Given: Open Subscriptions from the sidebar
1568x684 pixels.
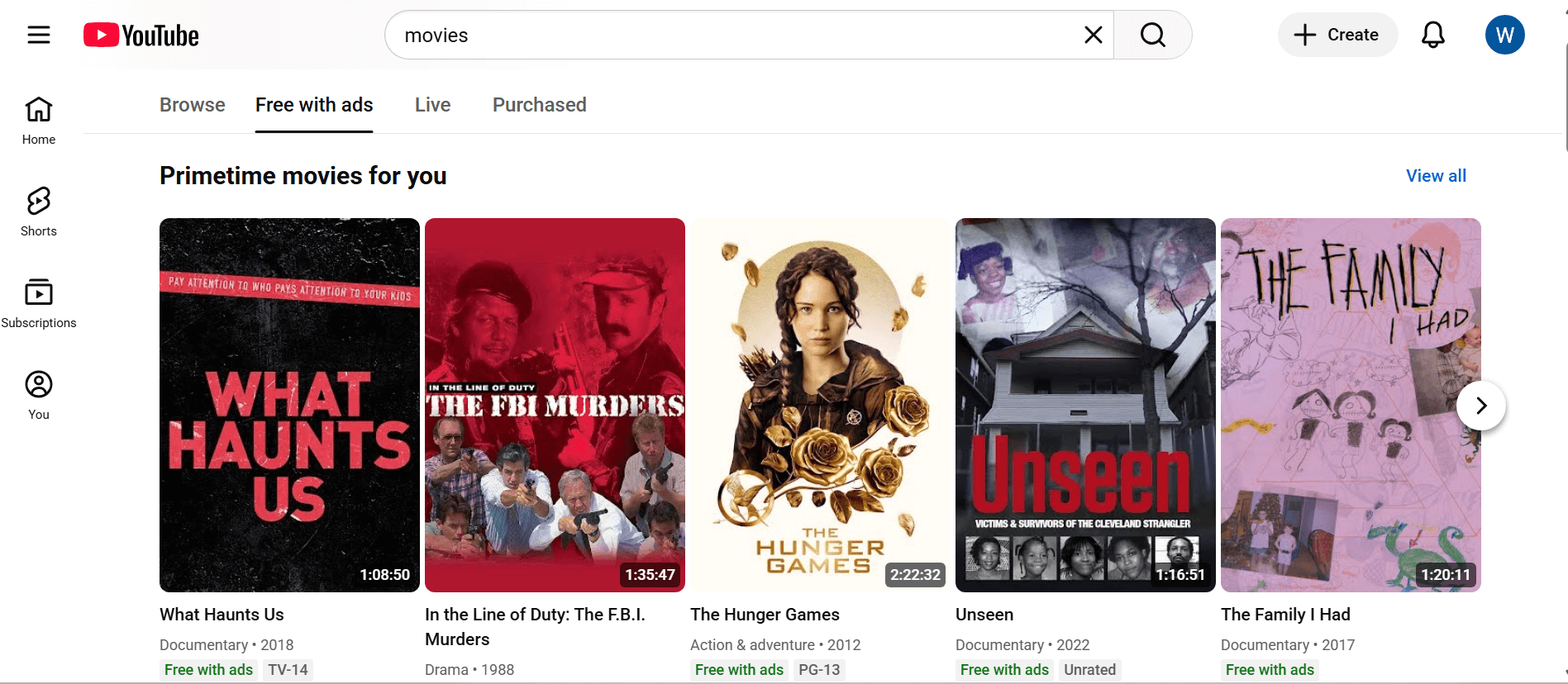Looking at the screenshot, I should (39, 304).
